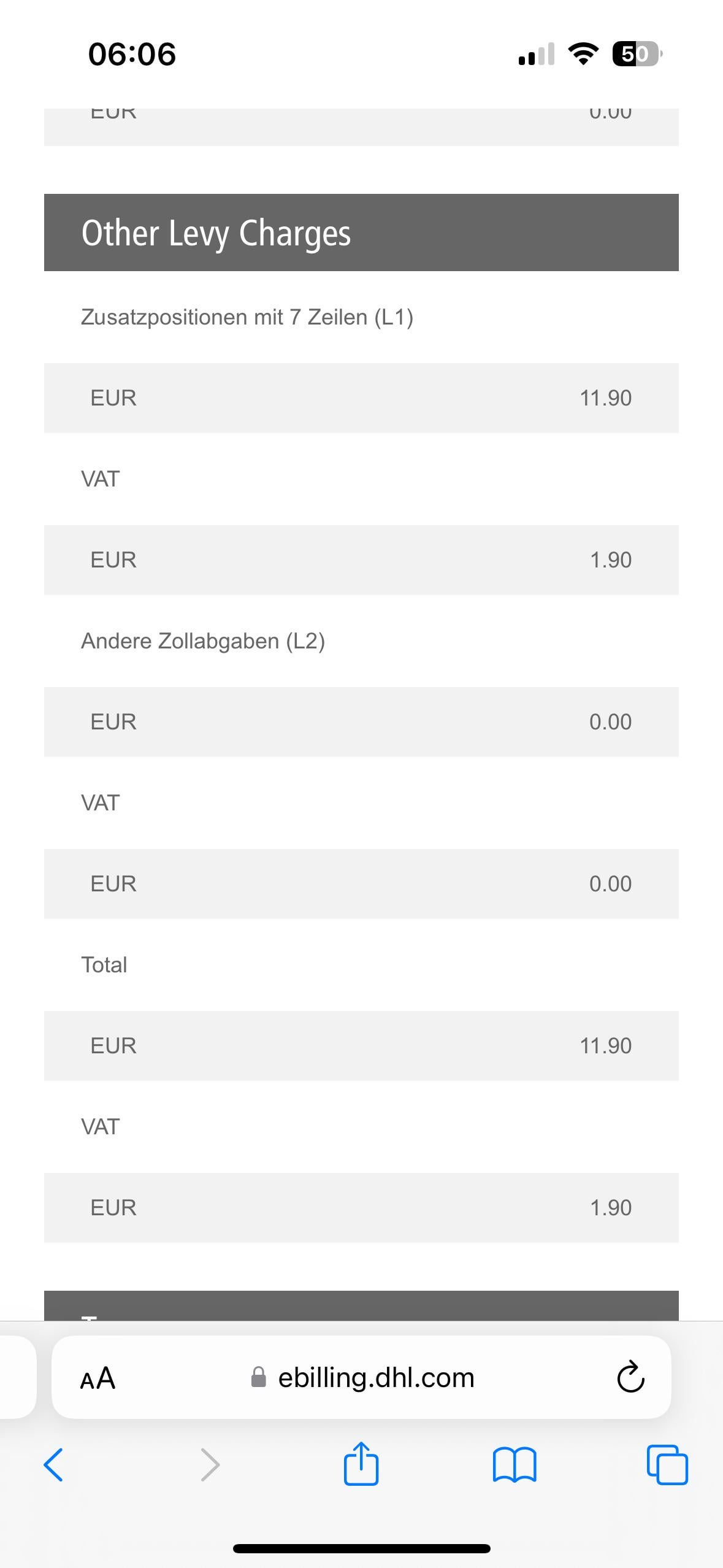This screenshot has width=723, height=1568.
Task: Open the bookmarks book icon
Action: point(515,1465)
